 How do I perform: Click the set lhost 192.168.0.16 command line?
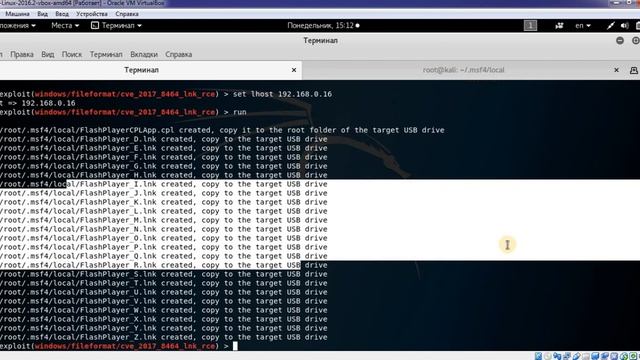(x=166, y=94)
